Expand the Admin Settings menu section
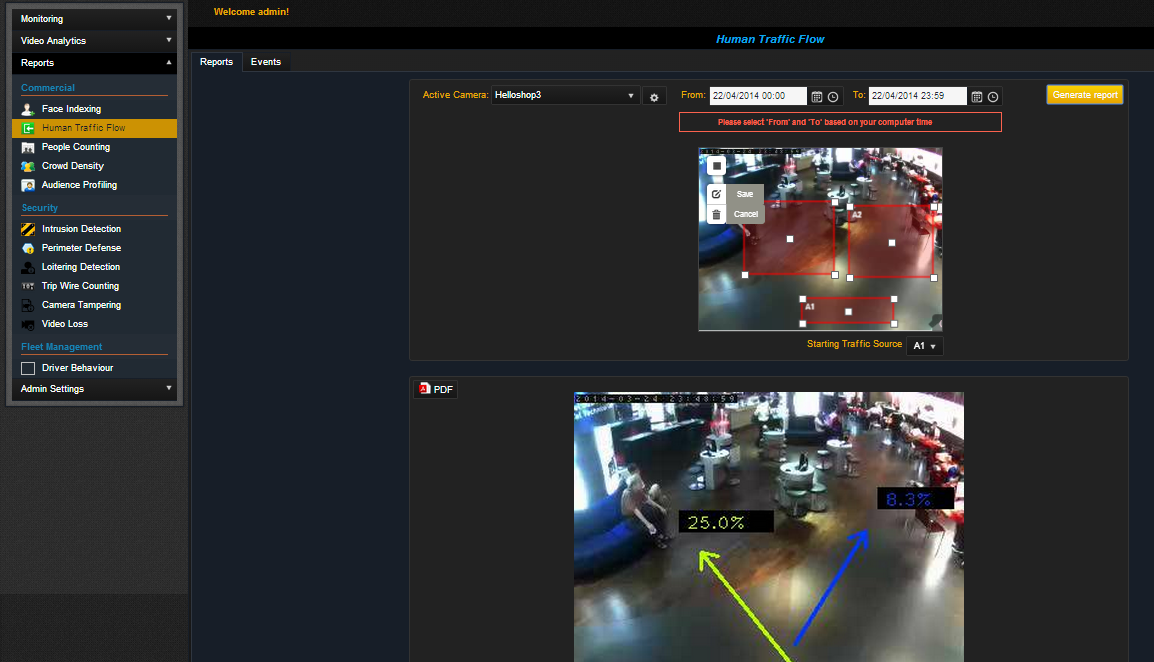This screenshot has height=662, width=1154. [x=94, y=388]
